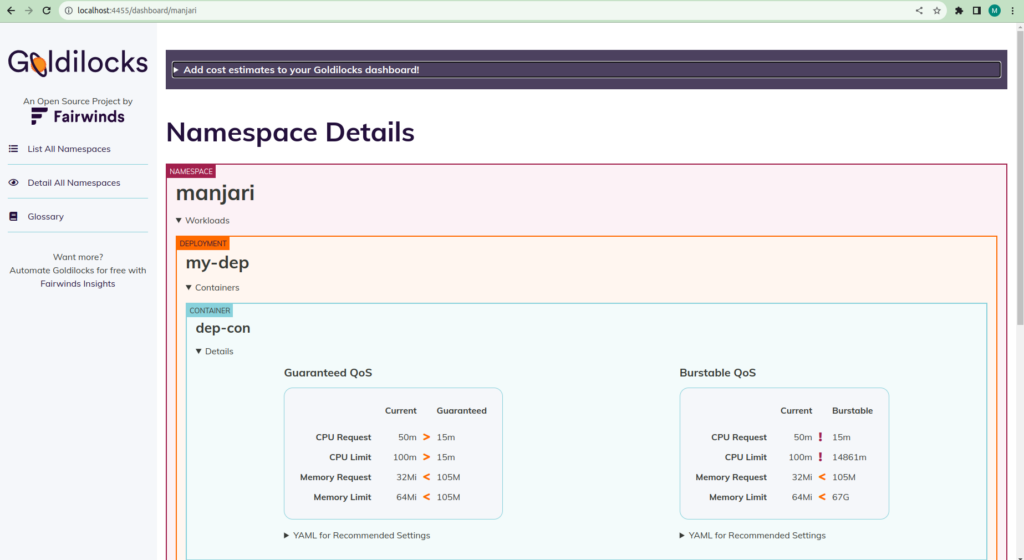The width and height of the screenshot is (1024, 560).
Task: Bookmark this page with the star icon
Action: pyautogui.click(x=937, y=10)
